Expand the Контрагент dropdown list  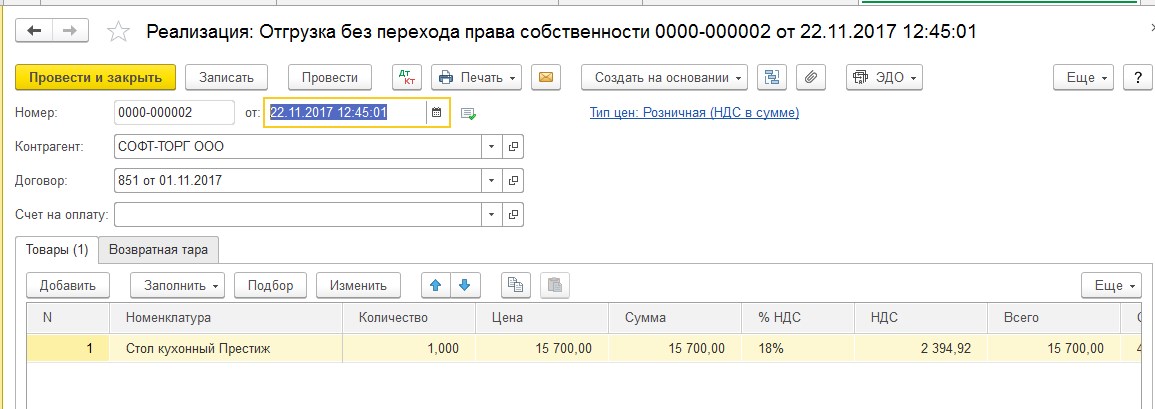492,147
